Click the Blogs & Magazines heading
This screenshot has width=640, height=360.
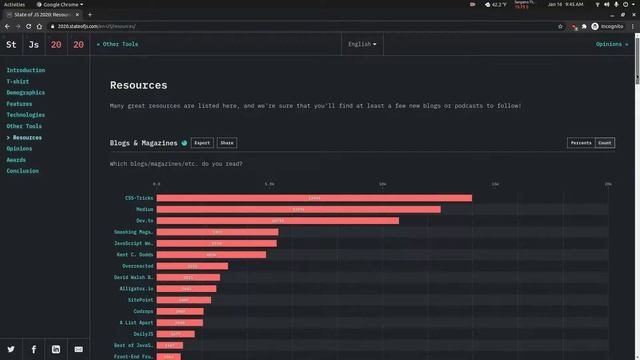point(143,143)
